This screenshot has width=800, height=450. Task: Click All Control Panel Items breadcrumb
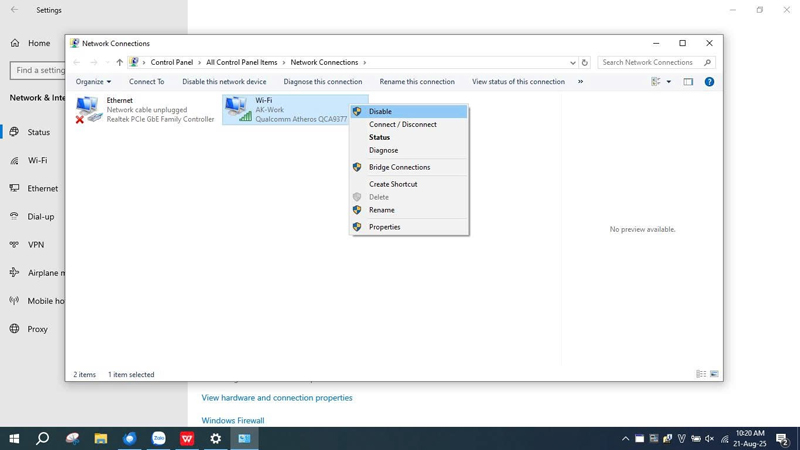click(x=241, y=62)
